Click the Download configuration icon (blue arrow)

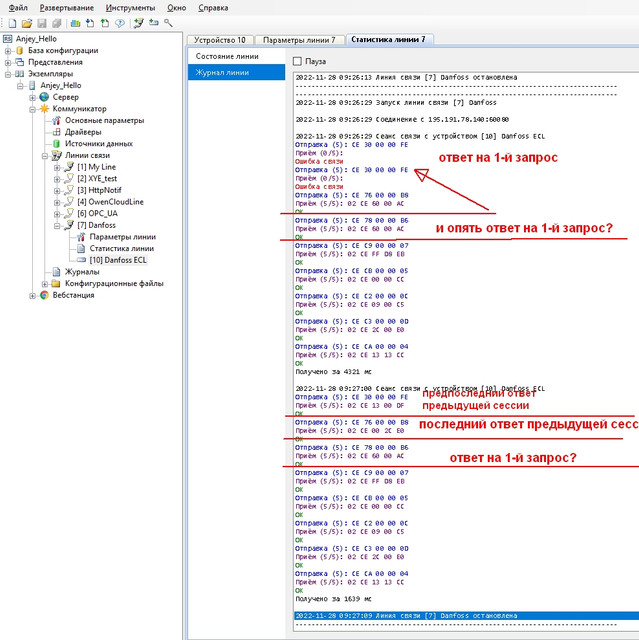click(x=90, y=23)
